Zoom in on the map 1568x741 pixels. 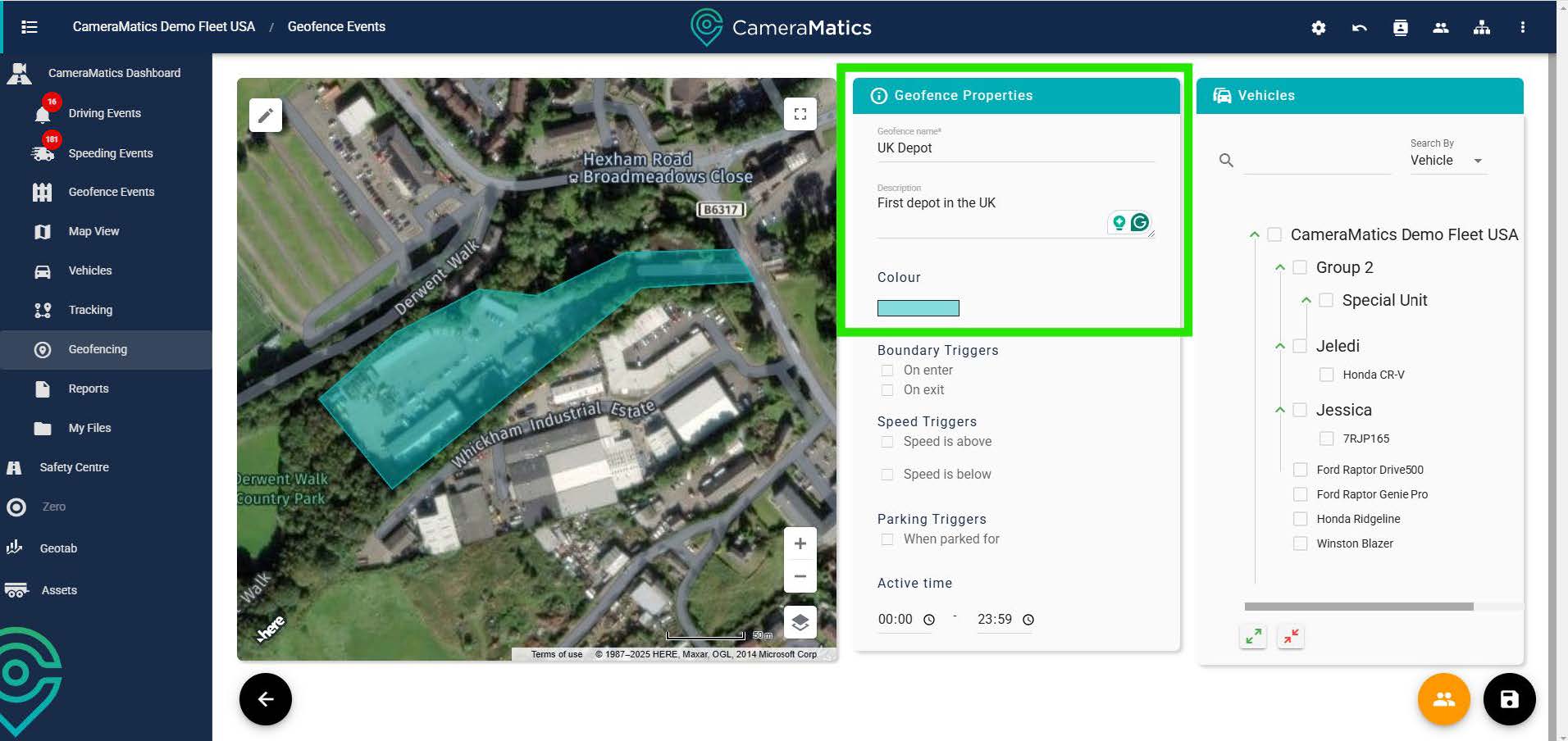point(800,543)
